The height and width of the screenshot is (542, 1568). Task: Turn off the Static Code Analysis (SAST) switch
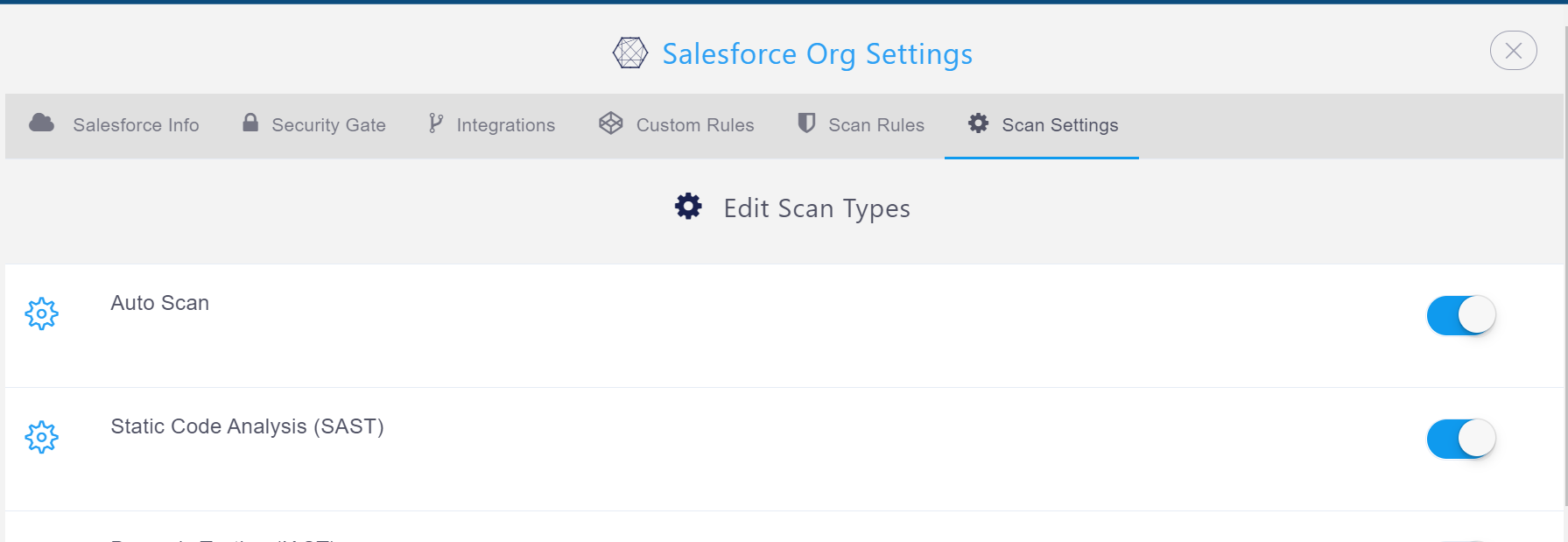[x=1461, y=439]
